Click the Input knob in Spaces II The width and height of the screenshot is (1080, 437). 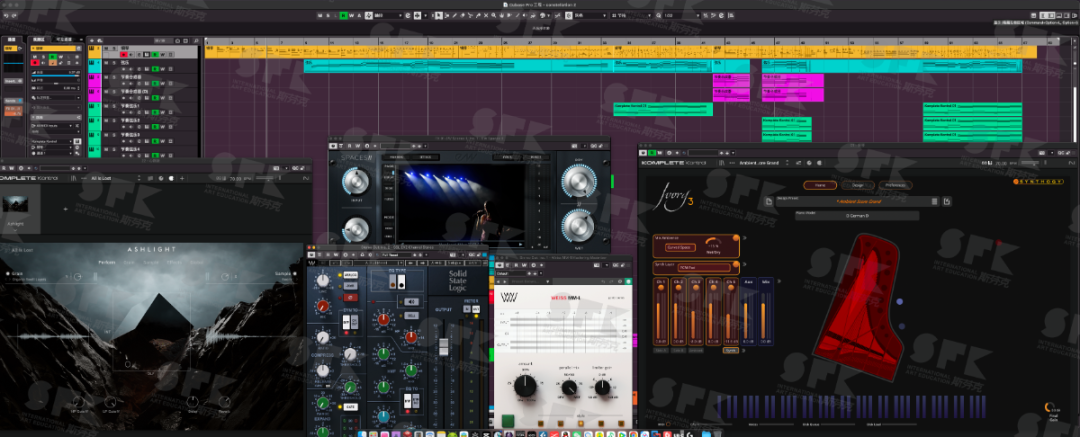[357, 181]
